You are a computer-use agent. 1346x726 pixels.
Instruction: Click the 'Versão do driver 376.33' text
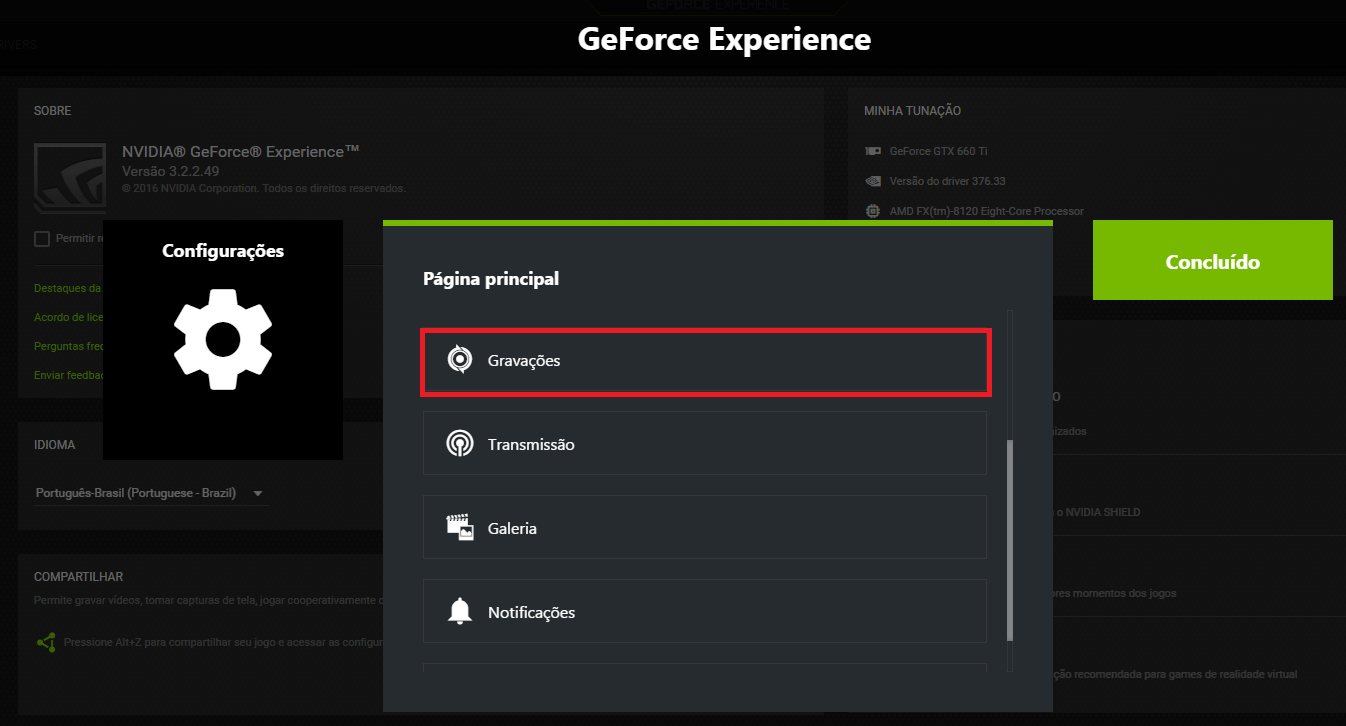[948, 182]
